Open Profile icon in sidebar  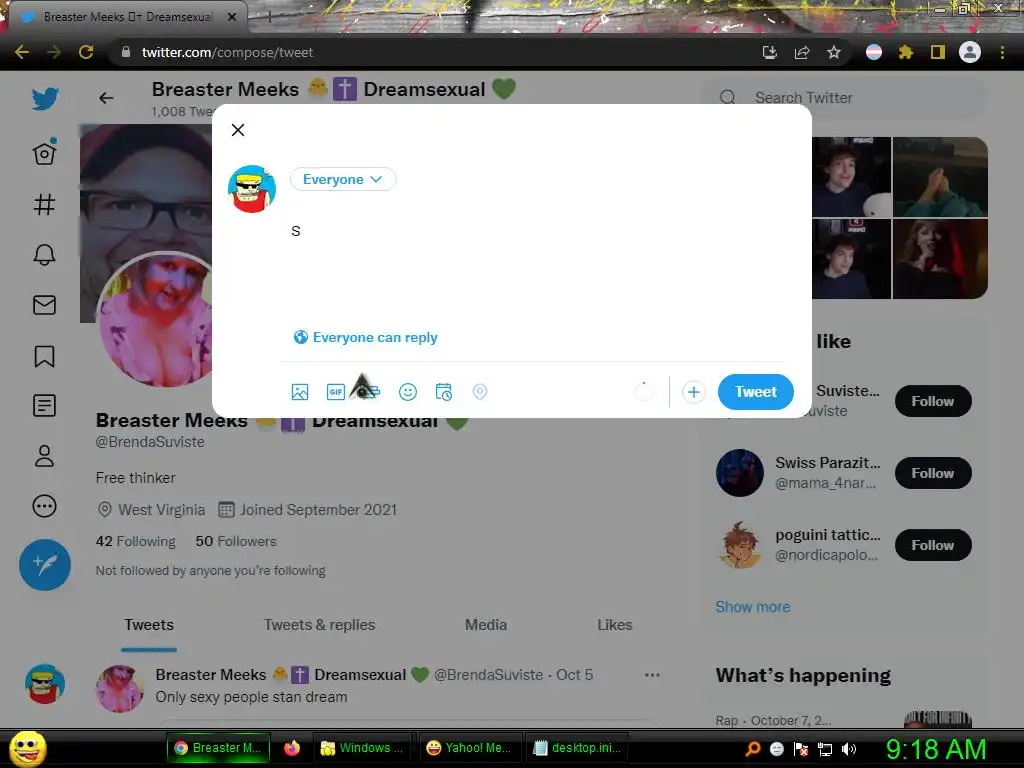tap(44, 456)
